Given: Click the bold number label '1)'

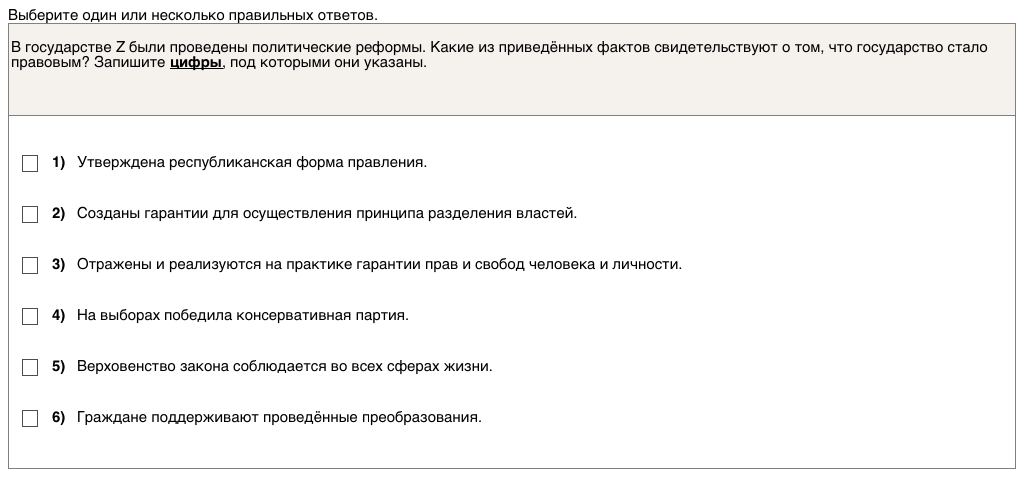Looking at the screenshot, I should click(58, 162).
